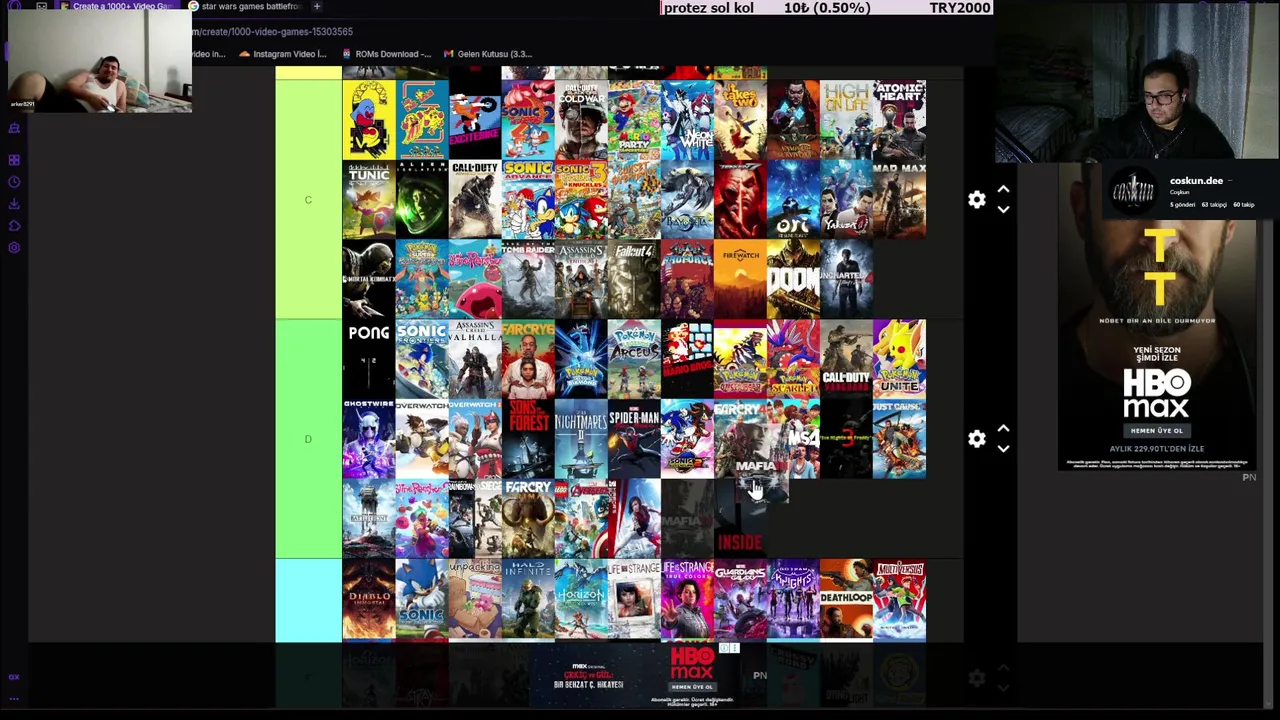Click 'HEMEN ÜYE OL' on right HBO Max ad
The height and width of the screenshot is (720, 1280).
point(1156,430)
